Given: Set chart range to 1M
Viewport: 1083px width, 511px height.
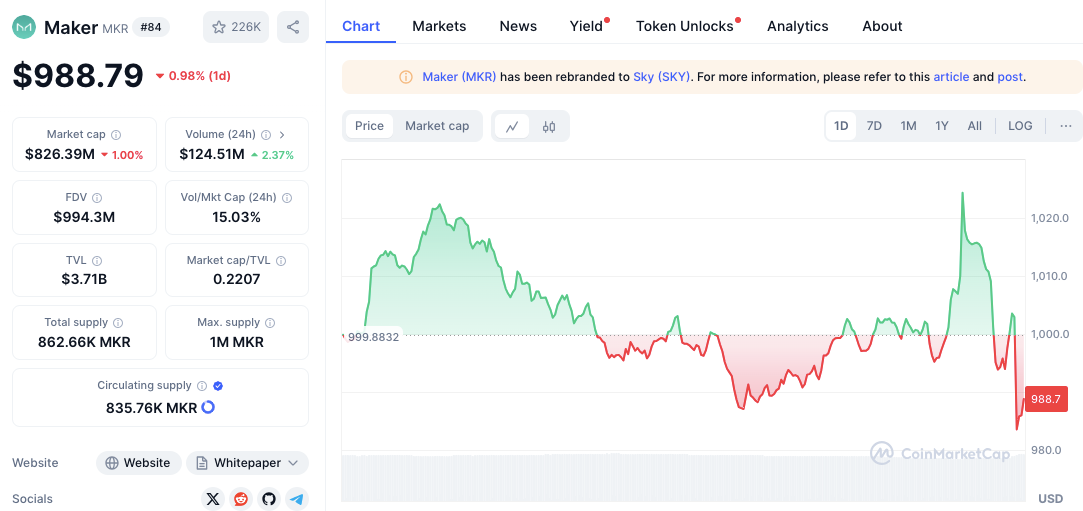Looking at the screenshot, I should click(908, 126).
